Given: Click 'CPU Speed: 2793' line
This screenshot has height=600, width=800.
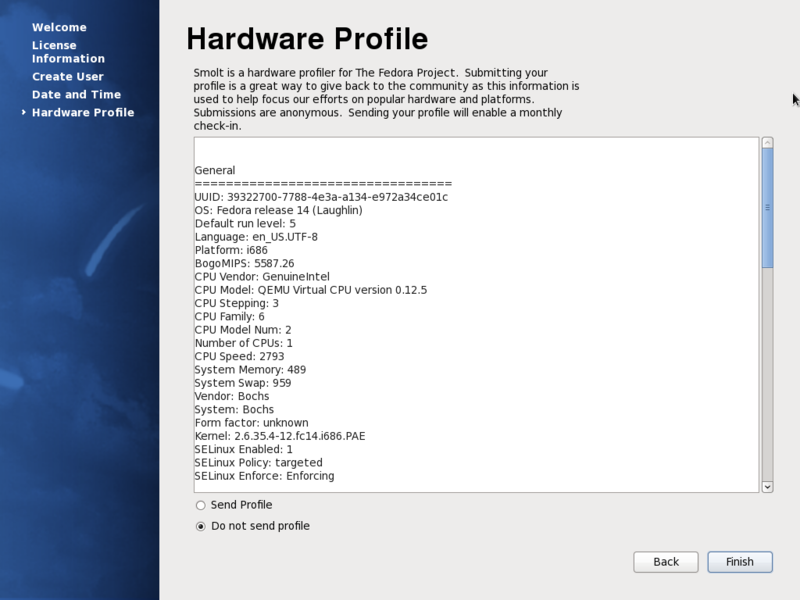Looking at the screenshot, I should 239,356.
